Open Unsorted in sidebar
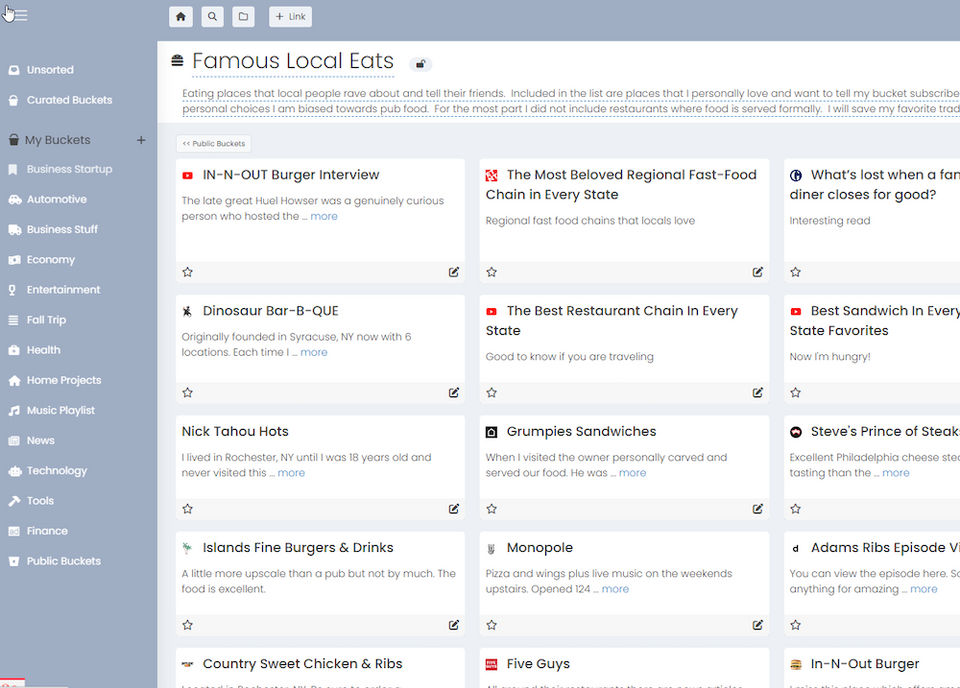The width and height of the screenshot is (960, 688). 50,70
